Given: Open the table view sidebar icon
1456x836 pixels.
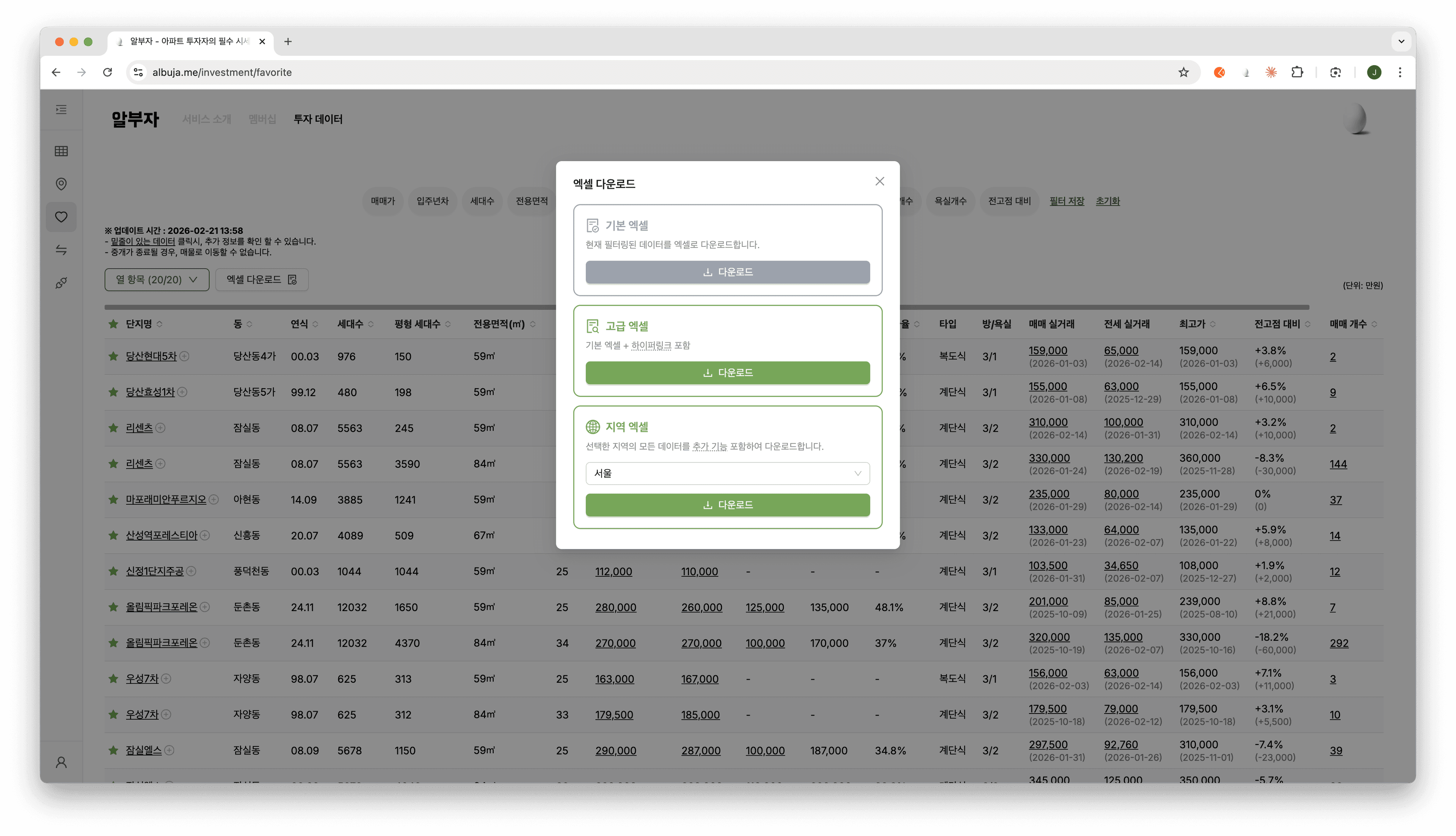Looking at the screenshot, I should (61, 151).
